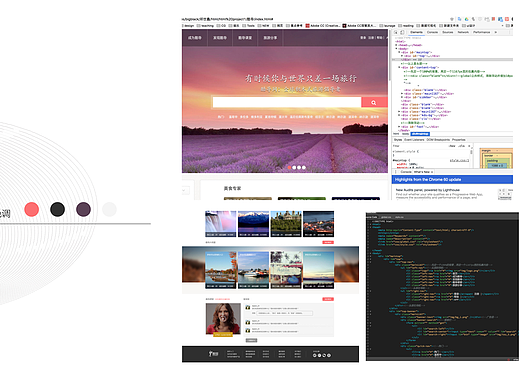The width and height of the screenshot is (520, 390).
Task: Select the second white carousel indicator dot
Action: [x=294, y=168]
